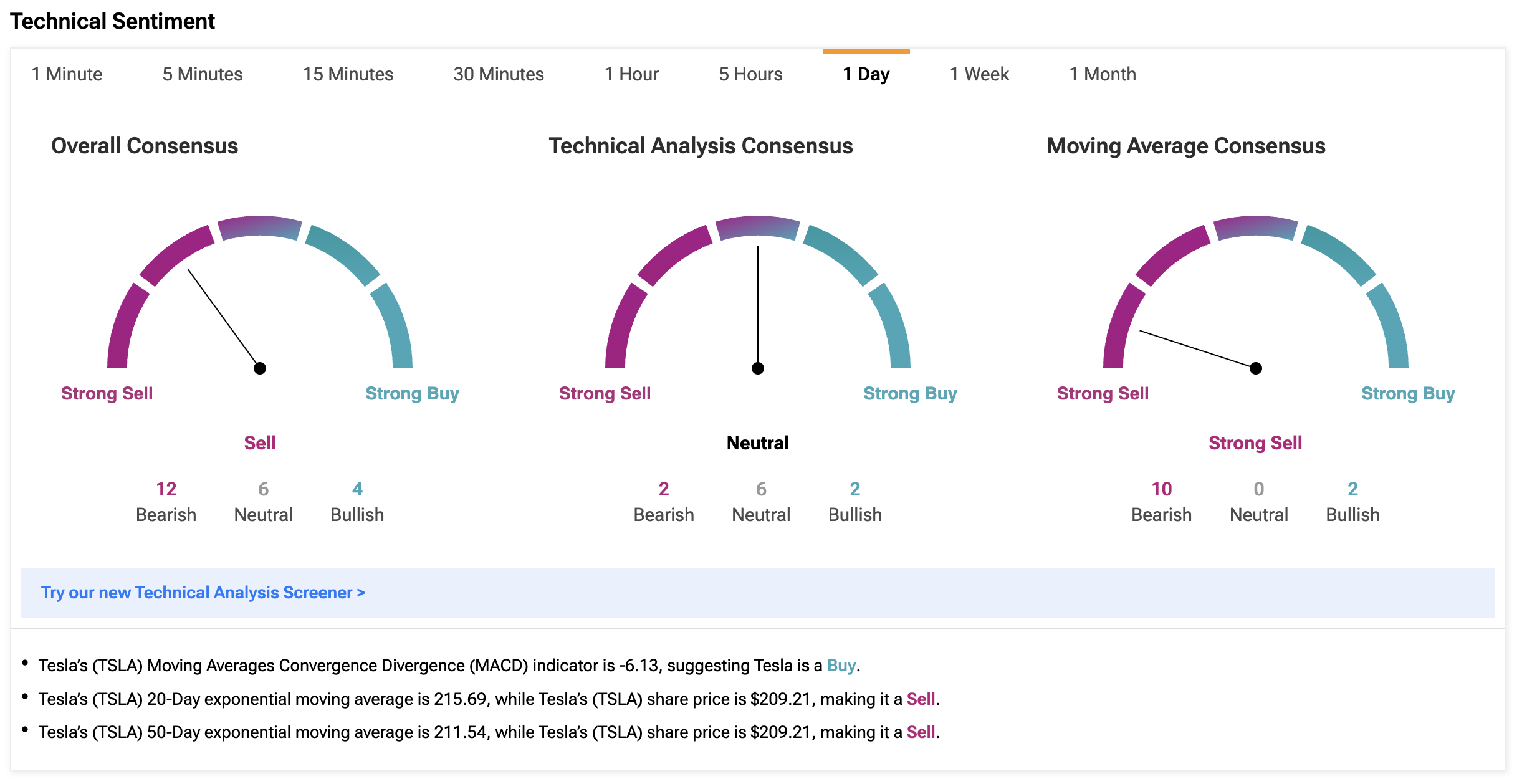The height and width of the screenshot is (784, 1527).
Task: Switch to the 1 Week tab
Action: (x=979, y=74)
